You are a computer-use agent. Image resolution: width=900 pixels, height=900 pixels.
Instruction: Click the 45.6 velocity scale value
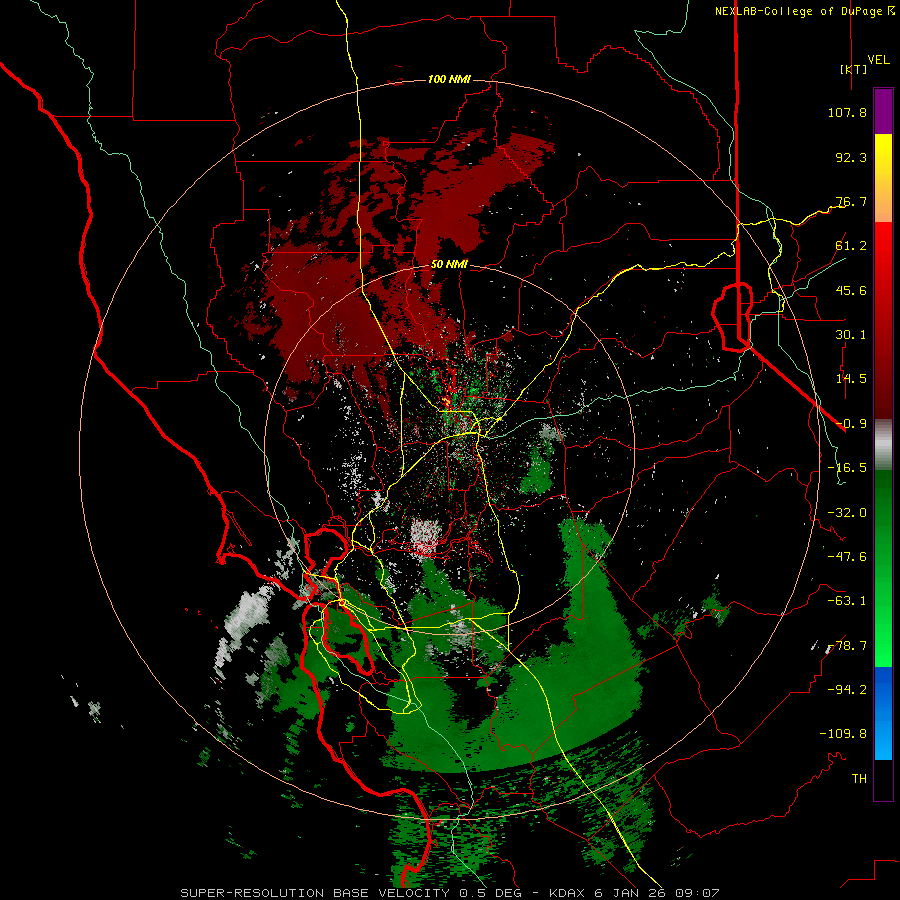pos(851,290)
